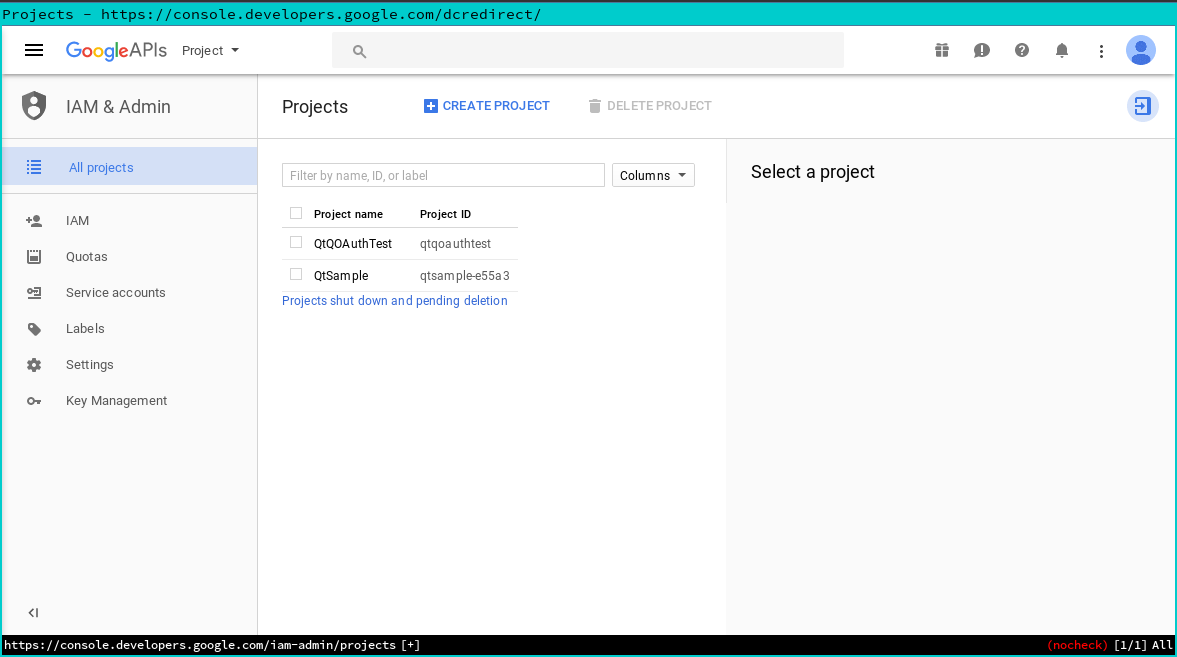Click the search magnifier in the search bar
Screen dimensions: 1177x657
tap(359, 50)
